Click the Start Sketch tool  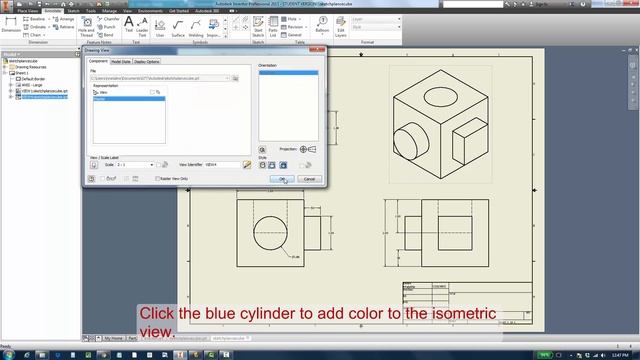click(258, 27)
